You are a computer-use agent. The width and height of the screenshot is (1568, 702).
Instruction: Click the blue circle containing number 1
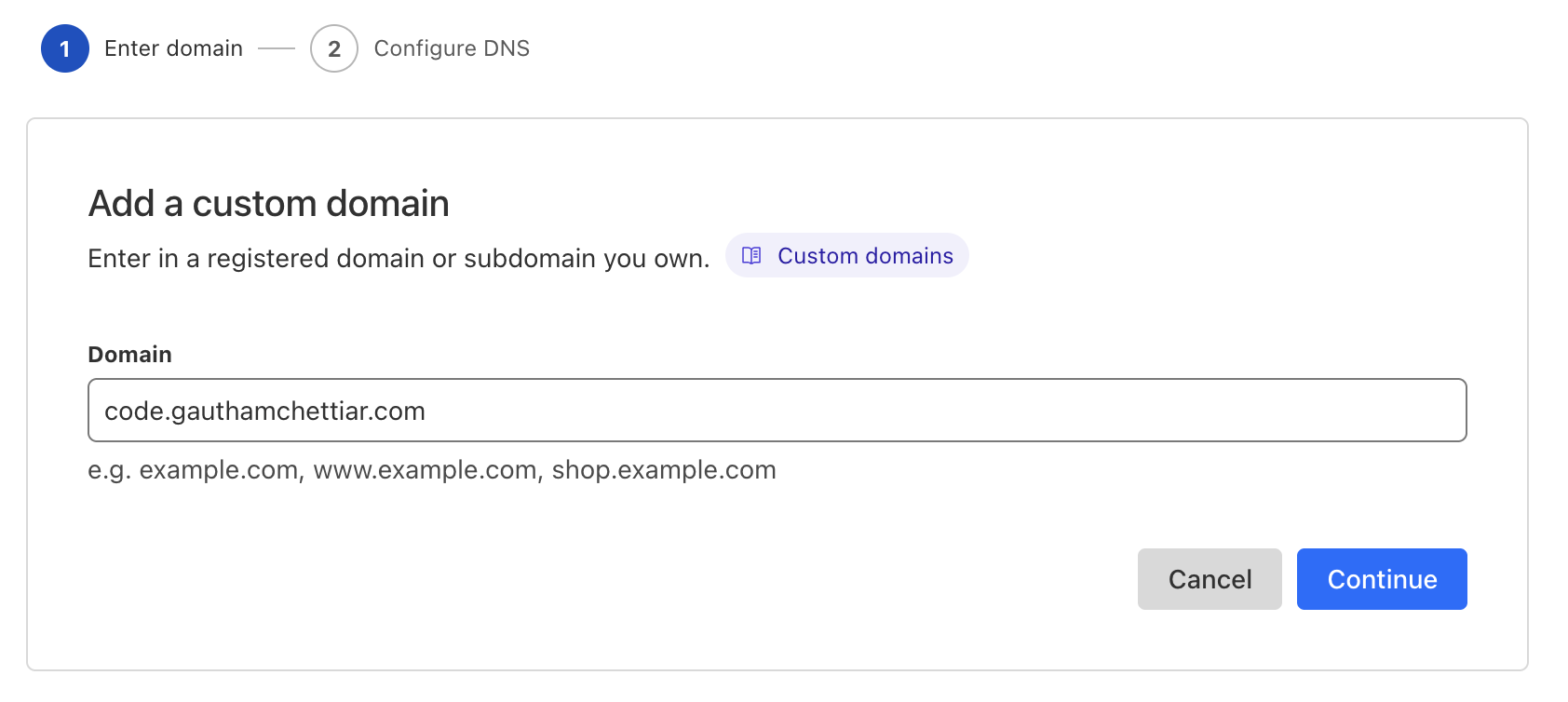tap(64, 48)
